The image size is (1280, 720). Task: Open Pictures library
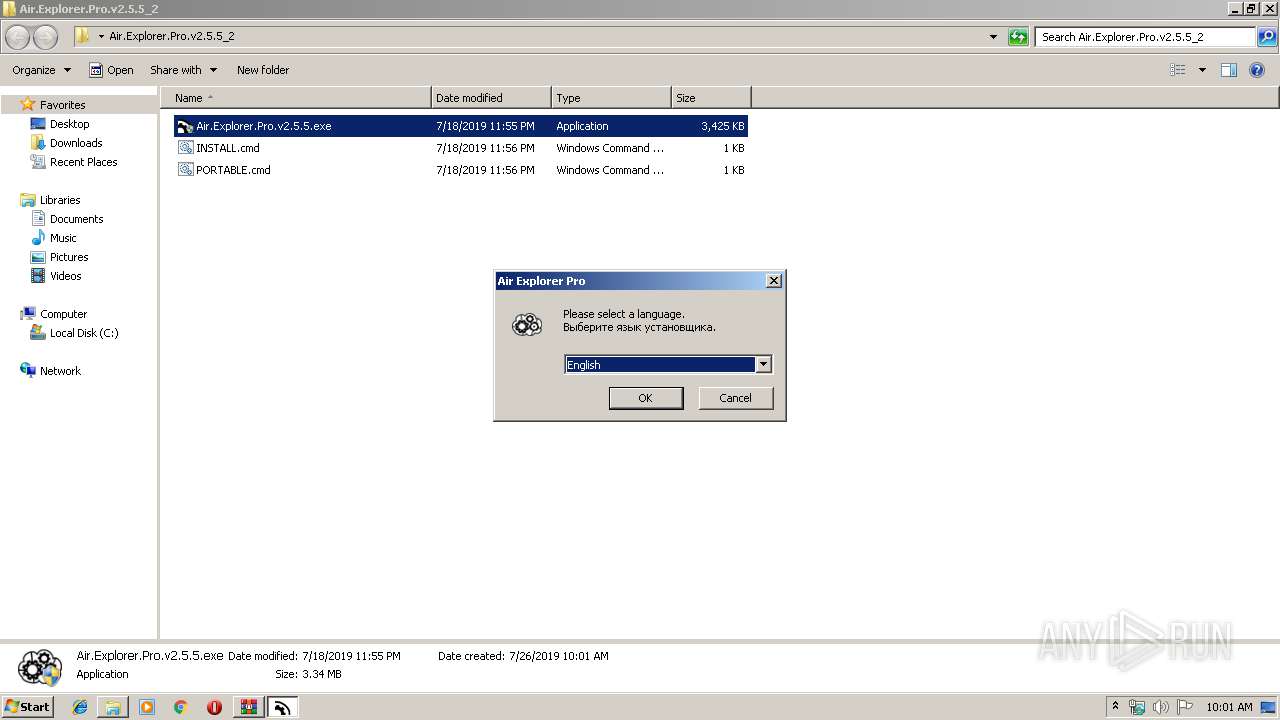point(69,257)
